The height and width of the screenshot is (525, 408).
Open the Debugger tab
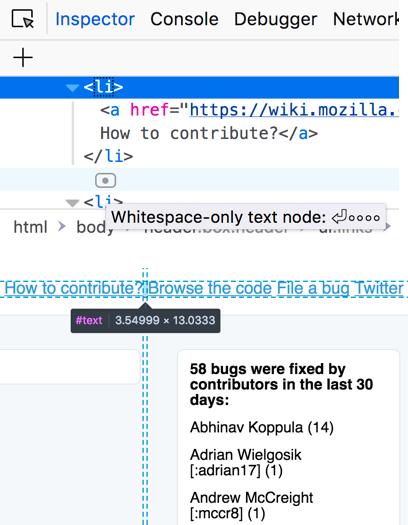click(275, 19)
